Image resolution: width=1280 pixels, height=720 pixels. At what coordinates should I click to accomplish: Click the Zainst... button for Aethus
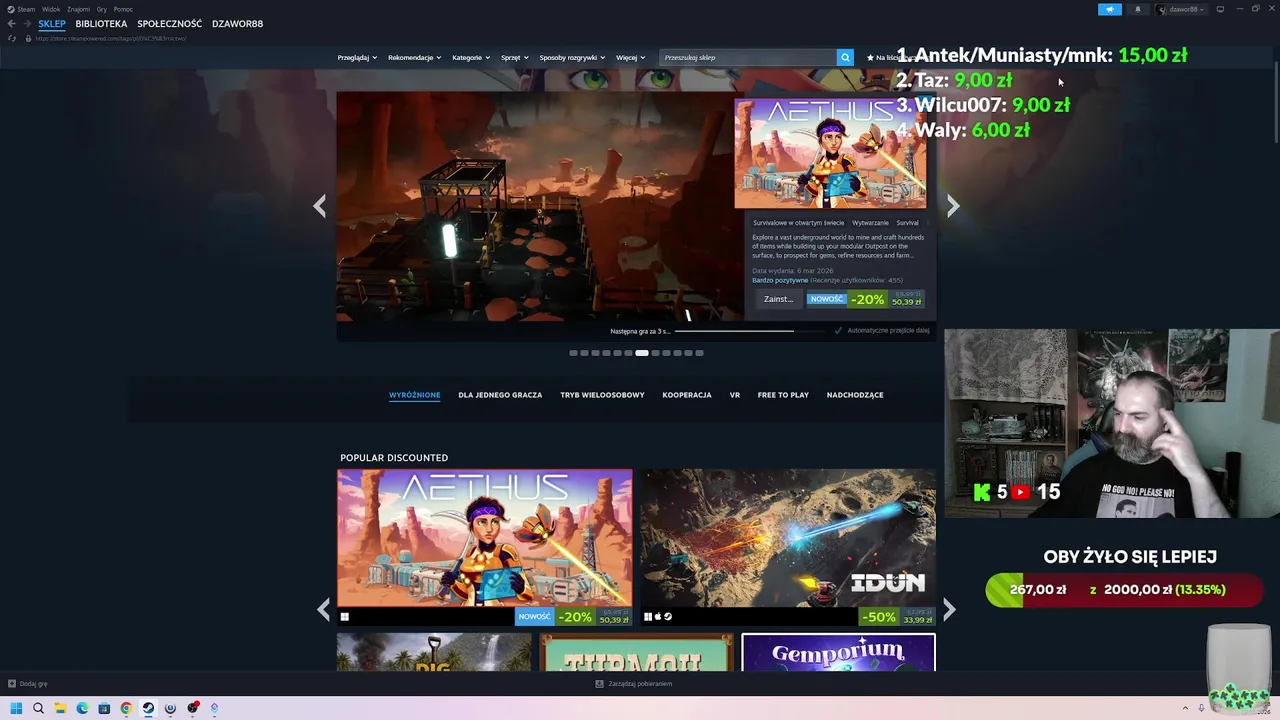click(x=778, y=299)
